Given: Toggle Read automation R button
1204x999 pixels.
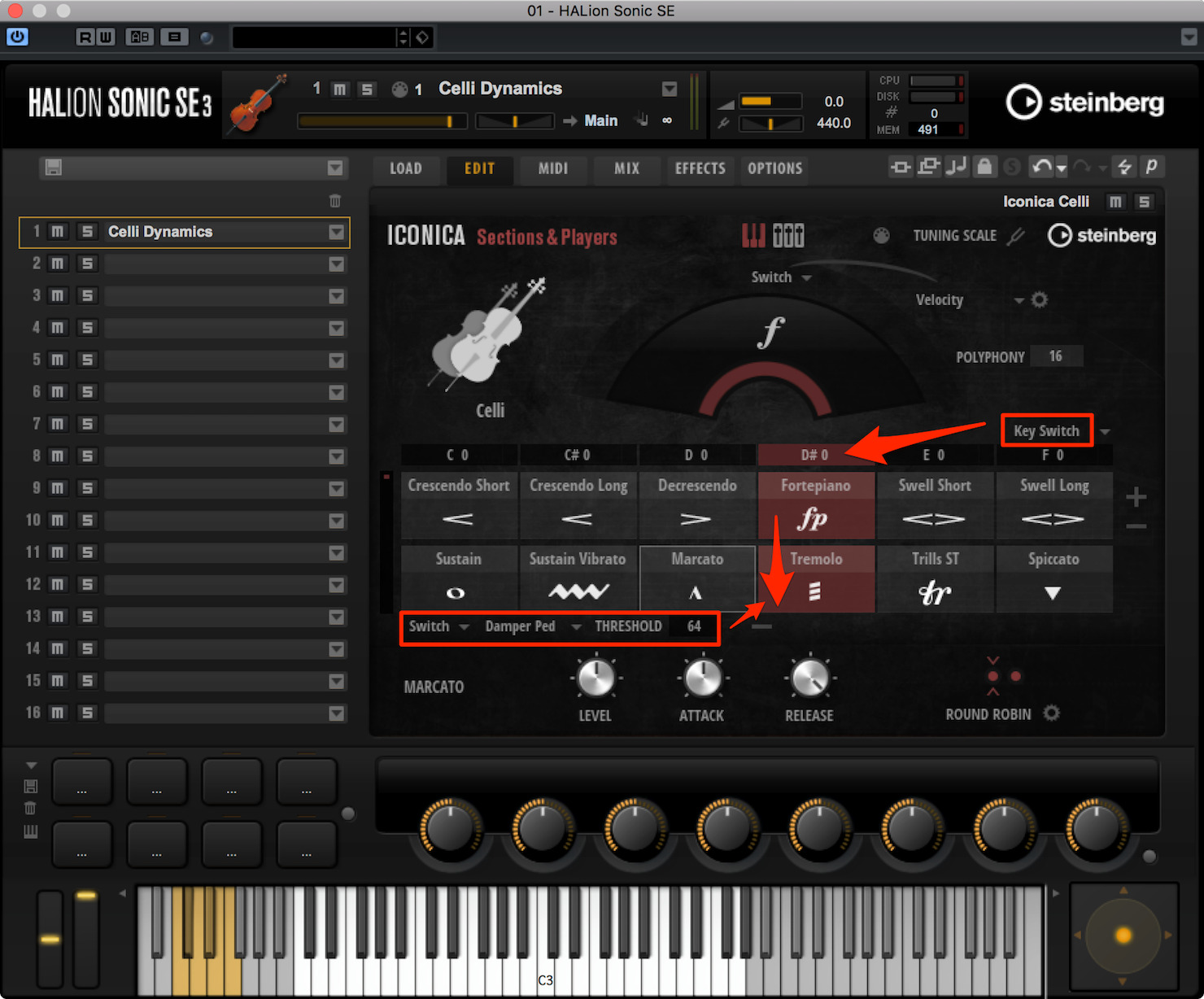Looking at the screenshot, I should tap(85, 37).
